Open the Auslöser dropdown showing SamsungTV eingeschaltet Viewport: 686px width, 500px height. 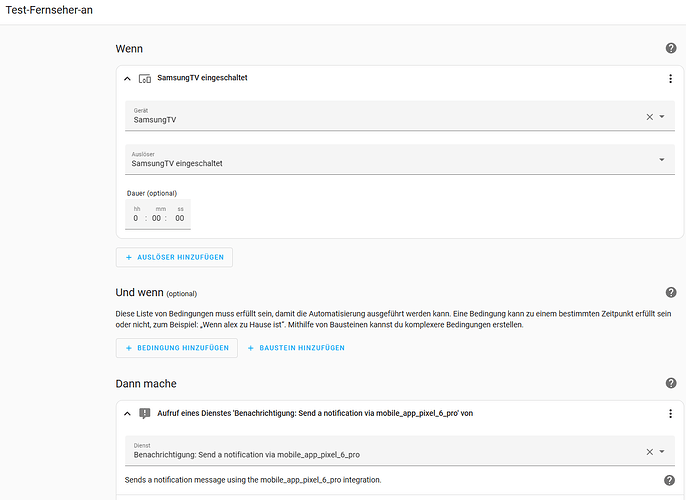point(399,159)
